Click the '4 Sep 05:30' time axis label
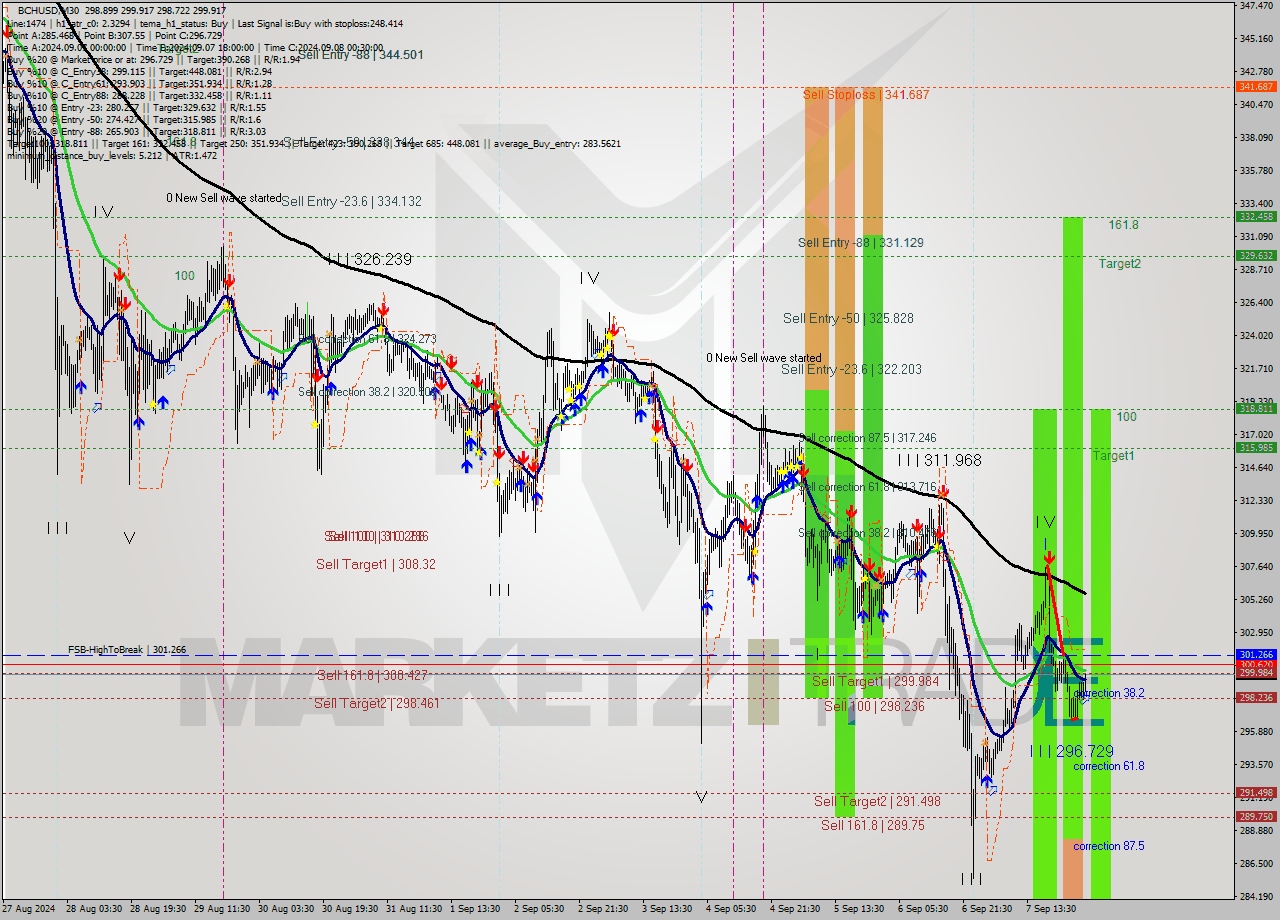This screenshot has width=1280, height=920. [x=731, y=909]
